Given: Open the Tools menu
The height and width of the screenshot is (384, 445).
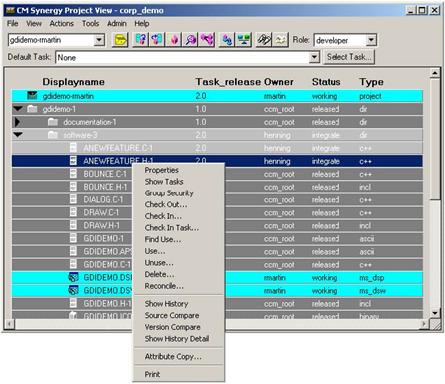Looking at the screenshot, I should coord(91,24).
